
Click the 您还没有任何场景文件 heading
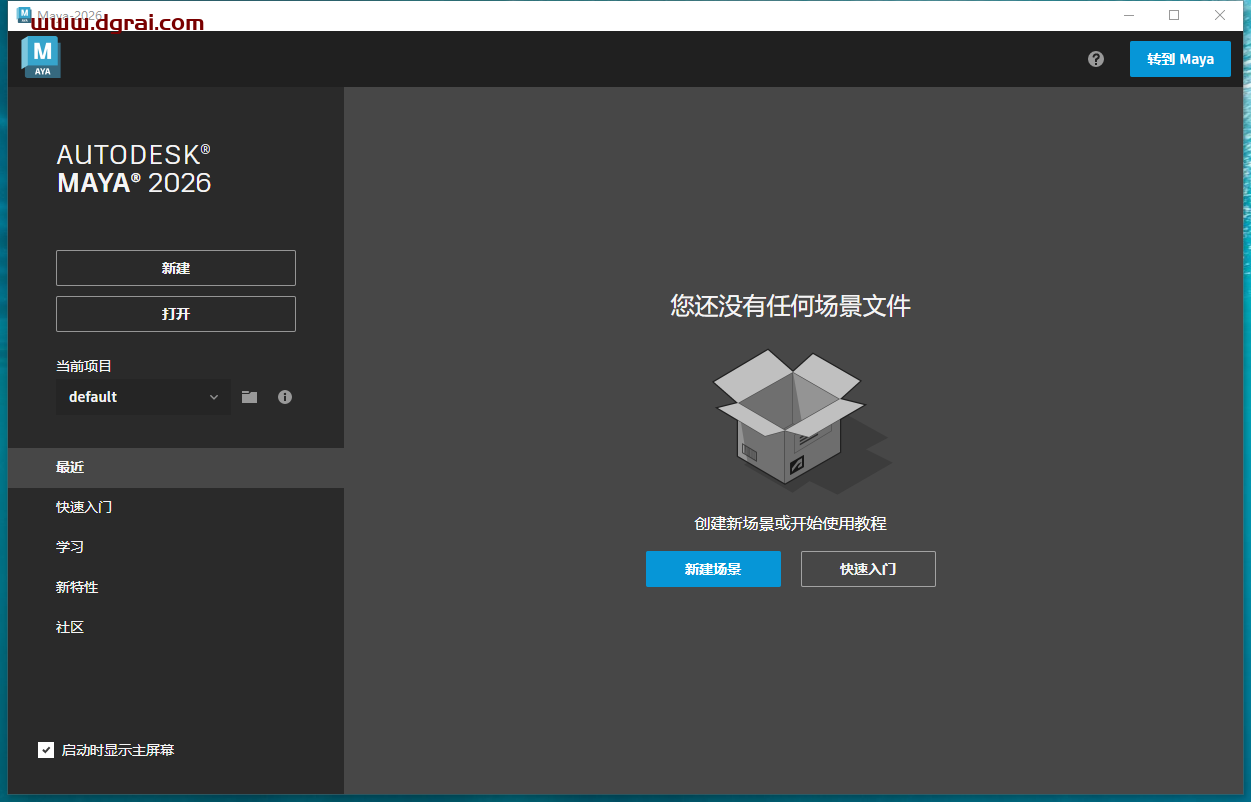point(791,306)
